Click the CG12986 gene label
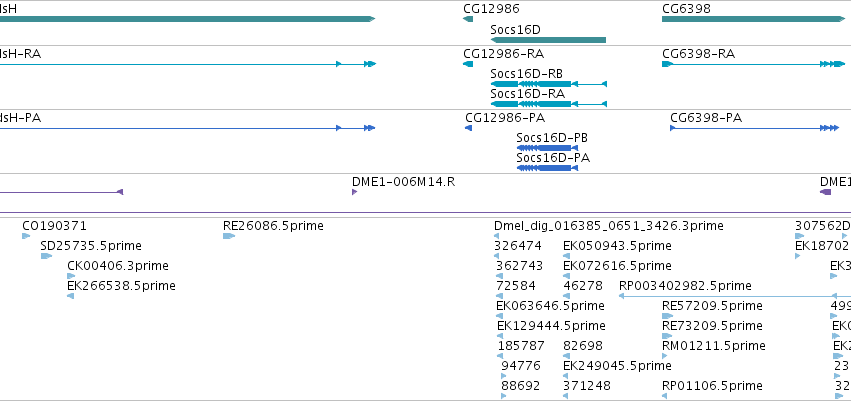Viewport: 851px width, 401px height. tap(491, 9)
